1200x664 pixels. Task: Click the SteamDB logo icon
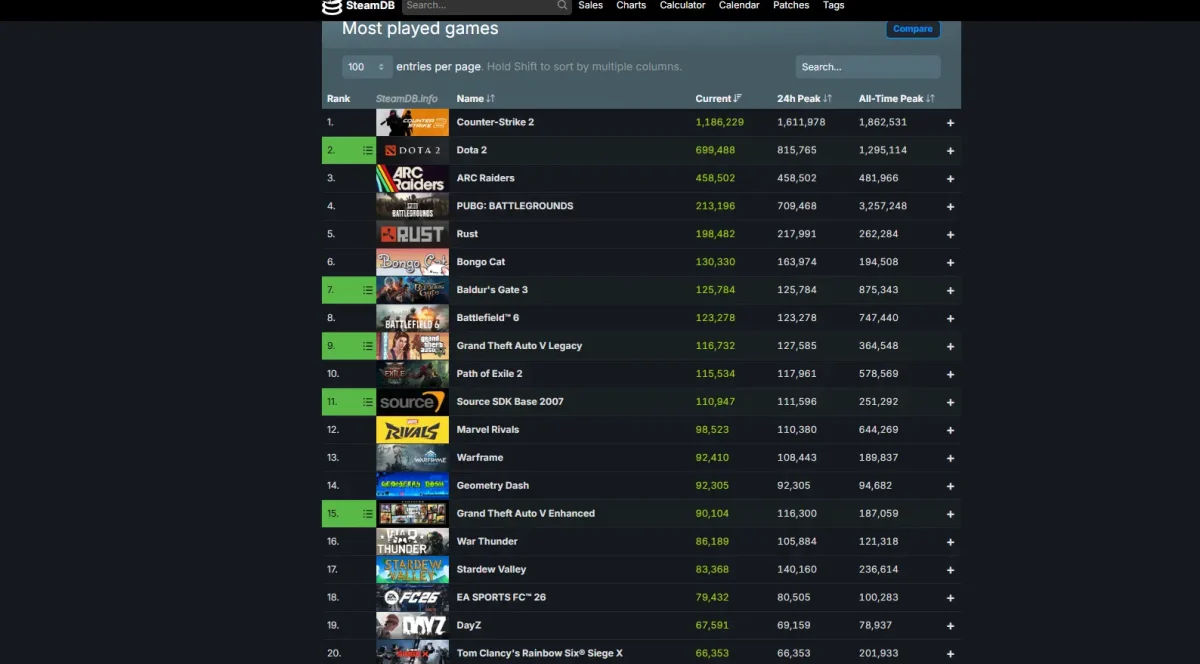pos(333,7)
